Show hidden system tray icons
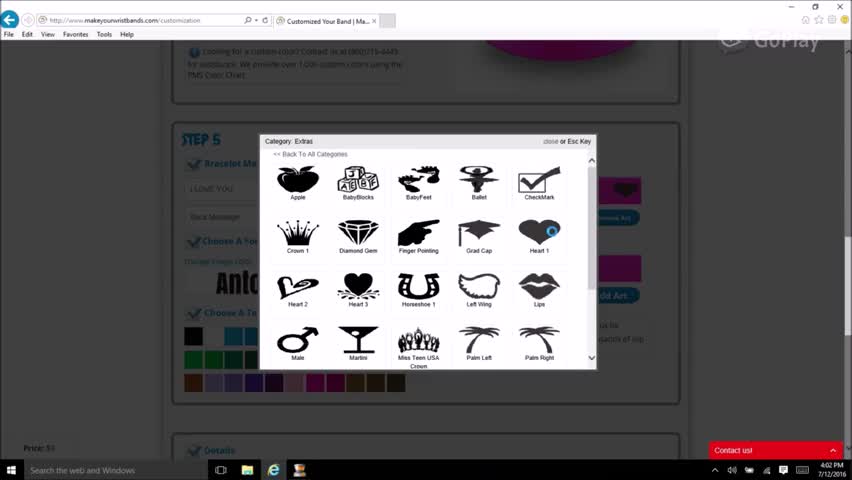 point(715,470)
